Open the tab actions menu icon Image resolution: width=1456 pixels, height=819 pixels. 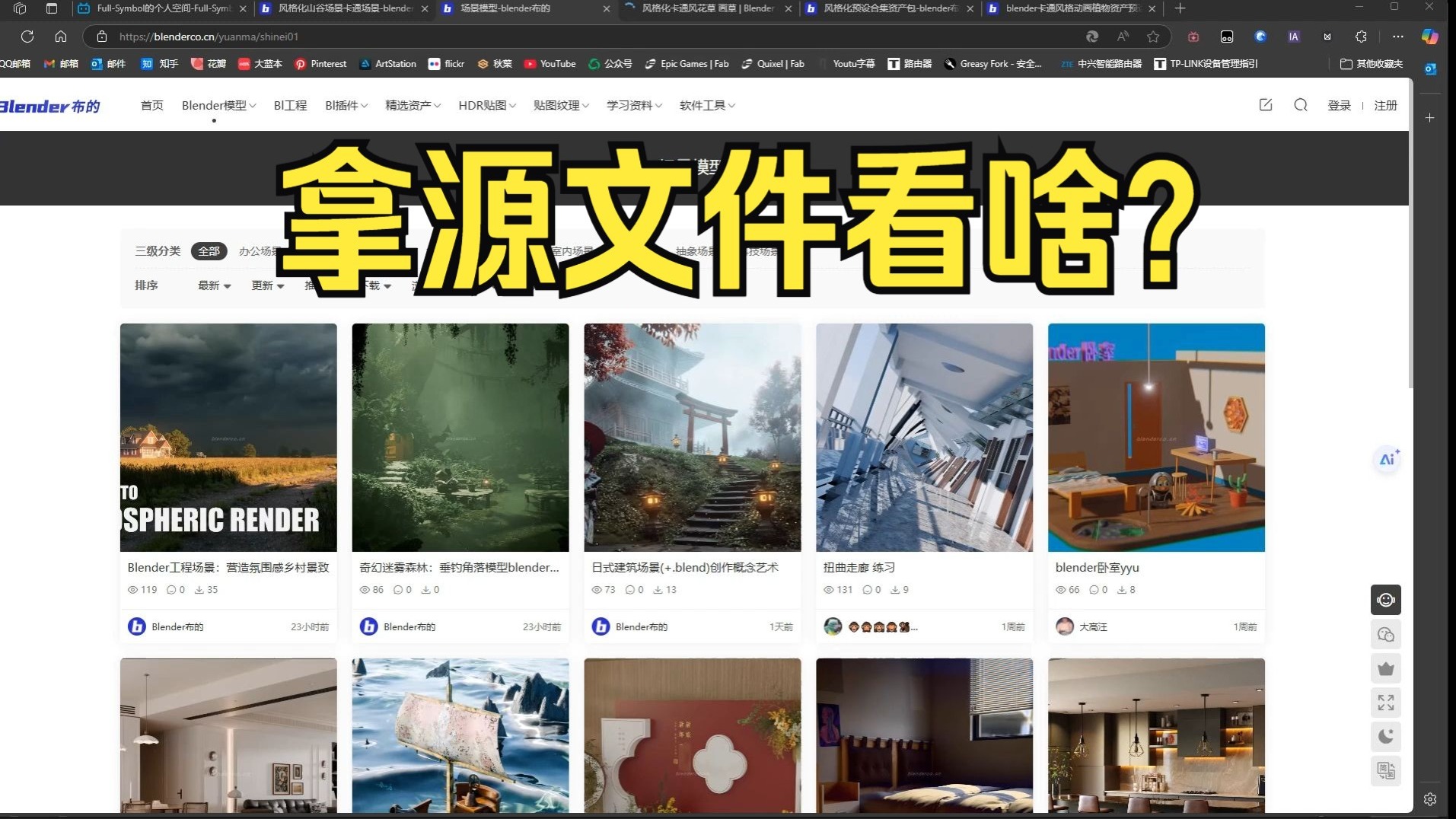click(x=52, y=8)
